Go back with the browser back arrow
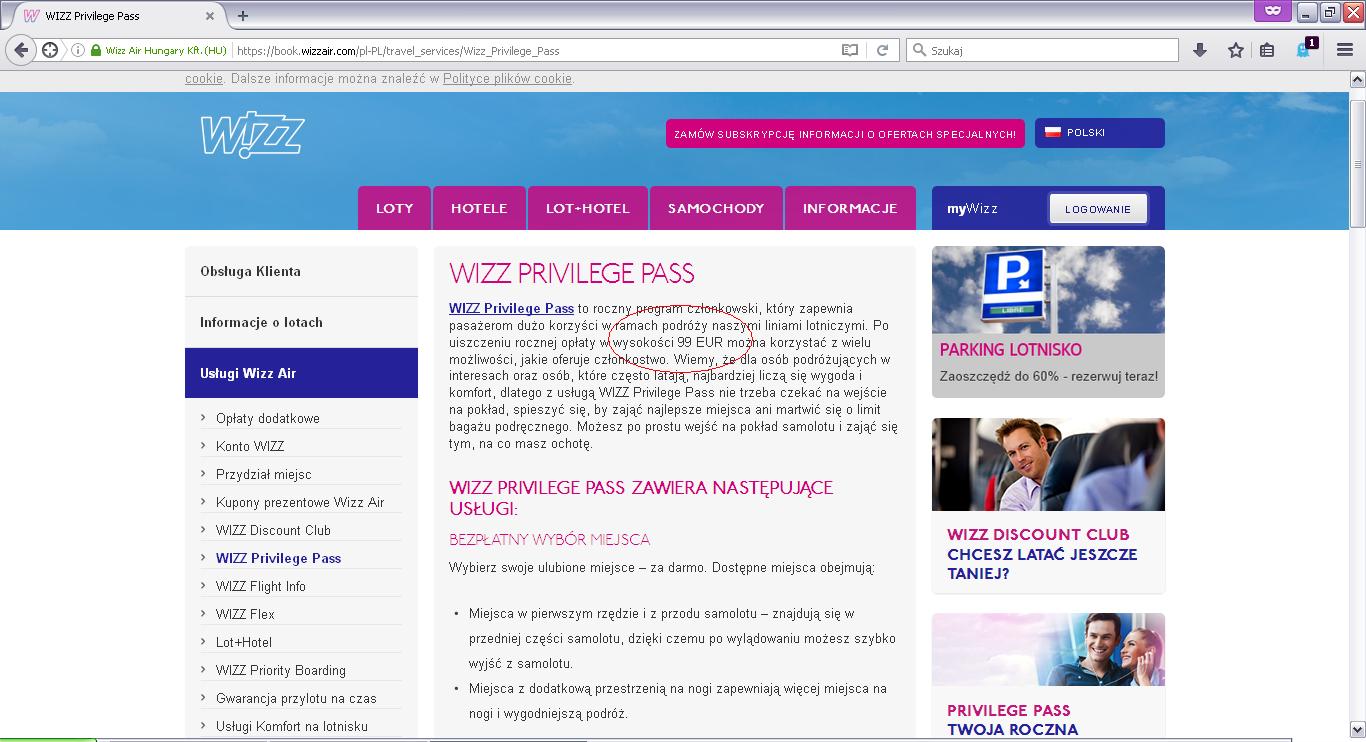This screenshot has height=742, width=1366. click(x=21, y=50)
